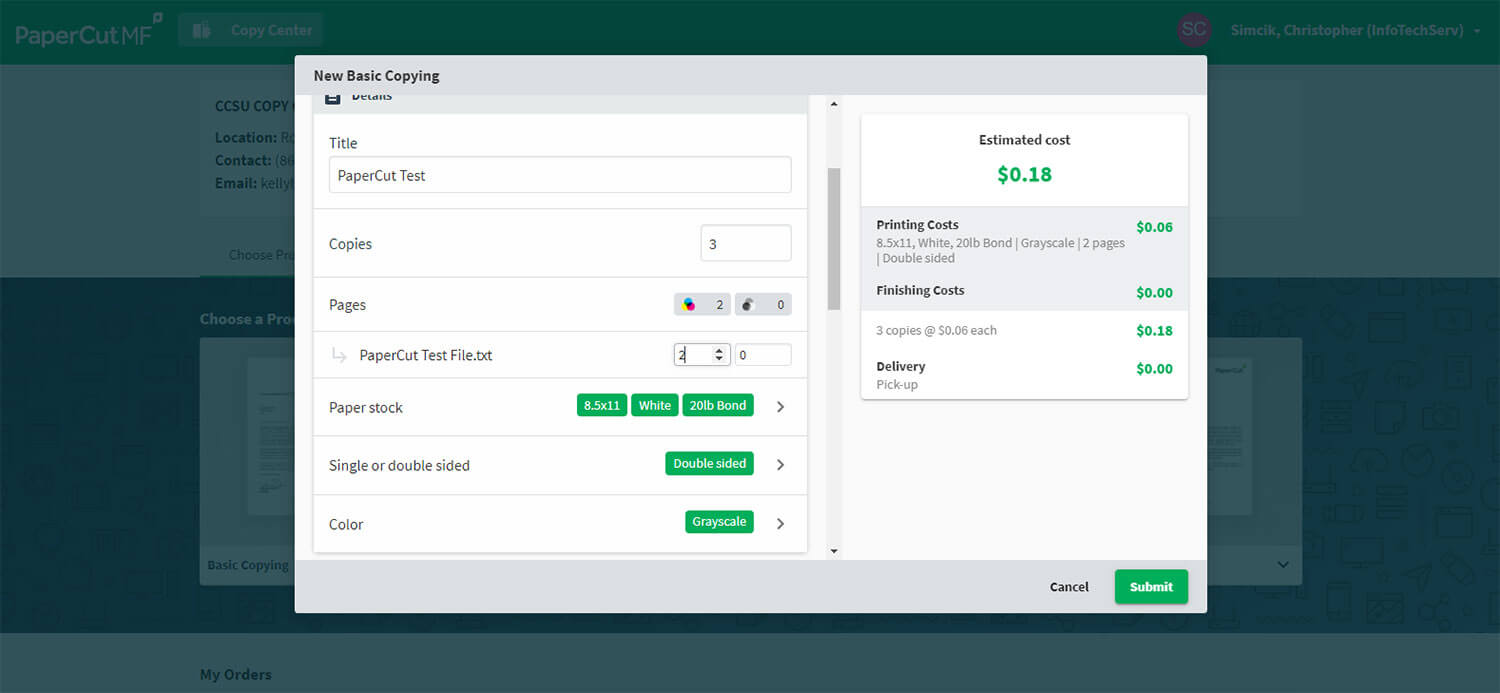Click the dialog scrollbar thumb
This screenshot has height=693, width=1500.
point(834,239)
